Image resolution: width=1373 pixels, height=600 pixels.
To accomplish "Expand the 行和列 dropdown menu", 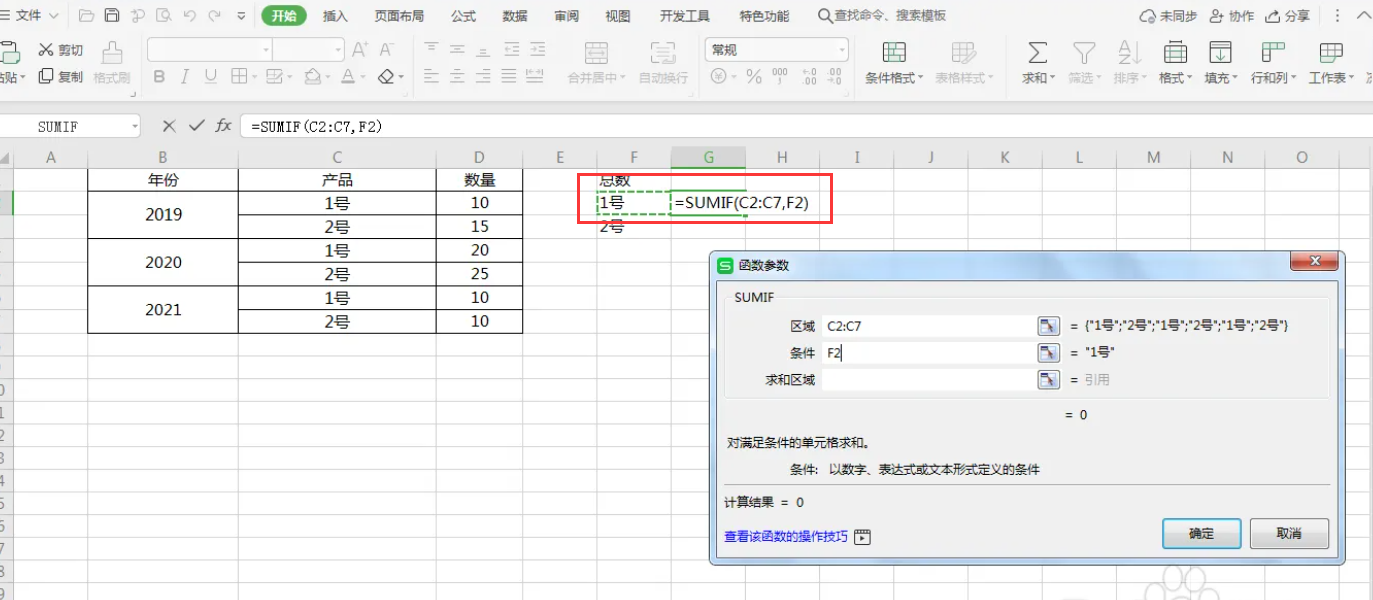I will (x=1273, y=78).
